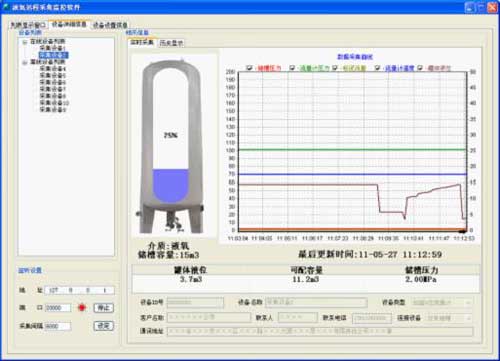Click the green horizontal line in the chart
This screenshot has height=361, width=500.
click(x=352, y=150)
